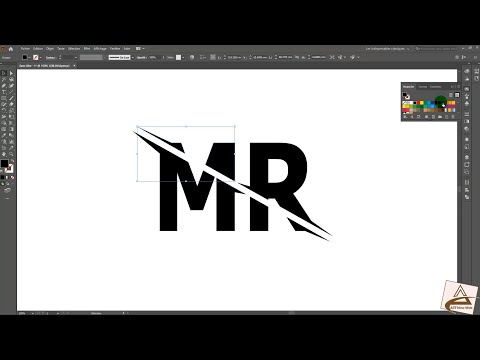Open the Edit Toolbar three-dots button
The width and height of the screenshot is (480, 360).
click(7, 199)
